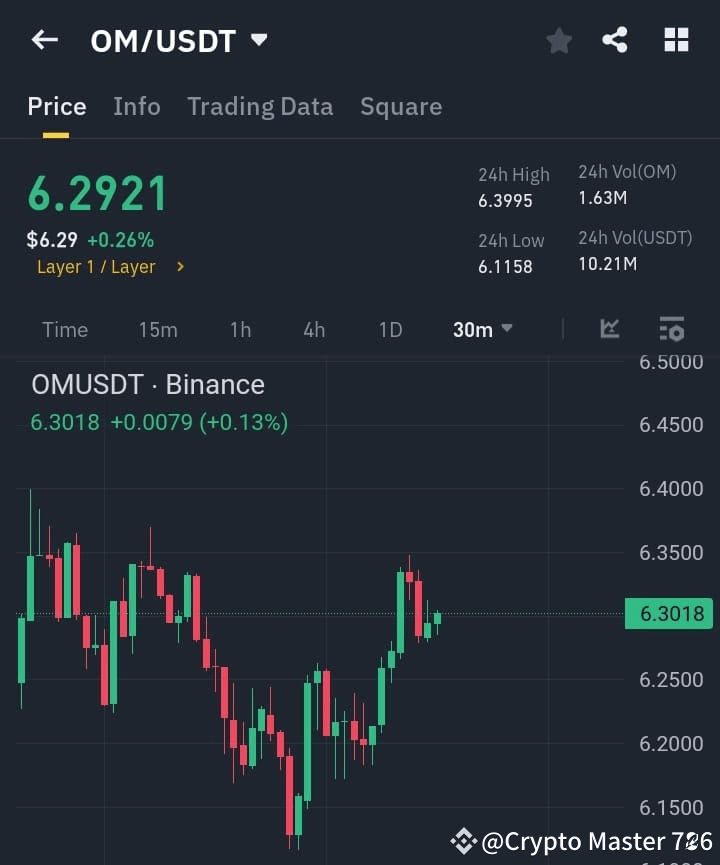The width and height of the screenshot is (720, 865).
Task: Expand the Layer 1 / Layer category chevron
Action: (x=180, y=267)
